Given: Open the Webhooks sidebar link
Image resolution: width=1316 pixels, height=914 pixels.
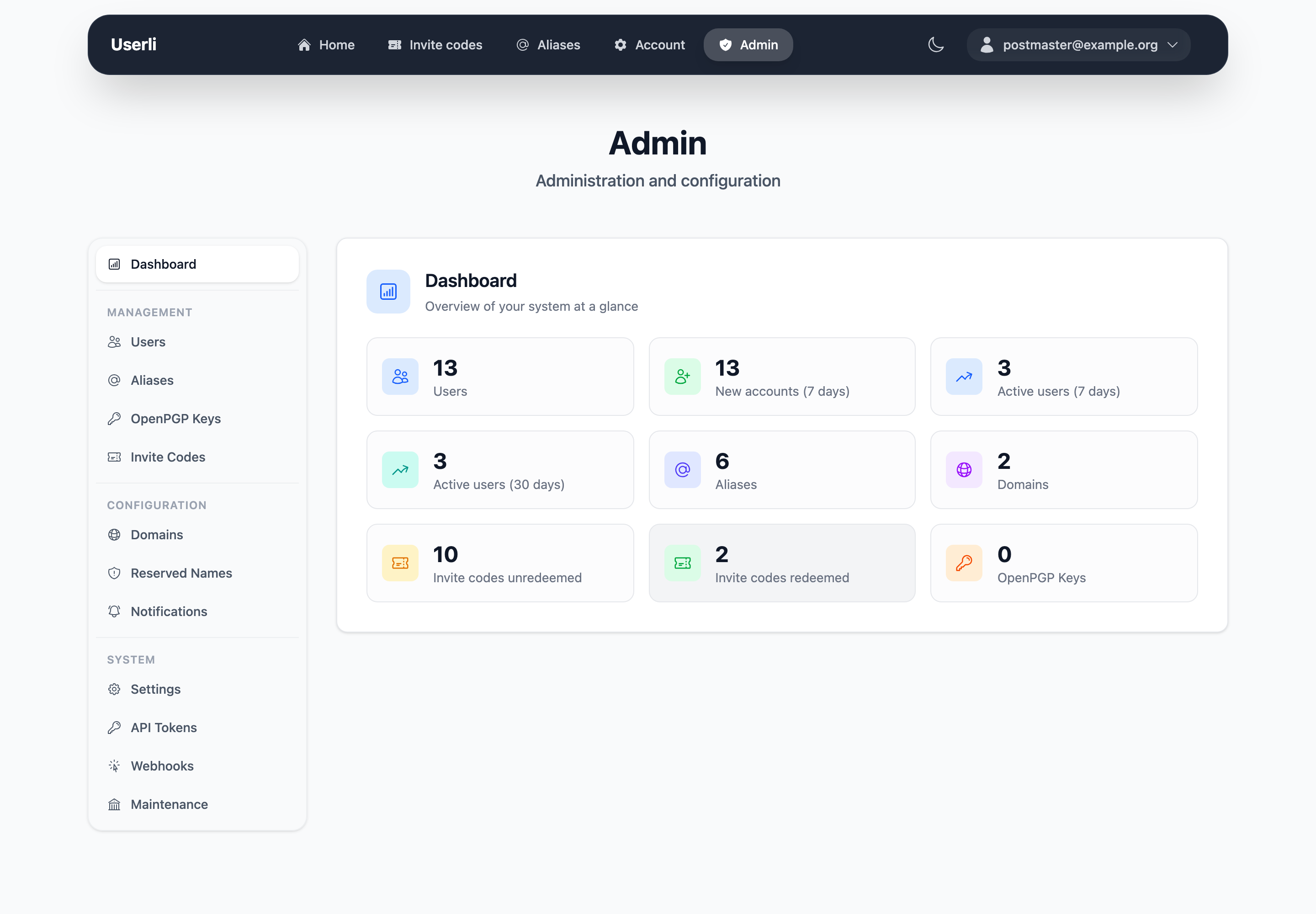Looking at the screenshot, I should pyautogui.click(x=197, y=766).
